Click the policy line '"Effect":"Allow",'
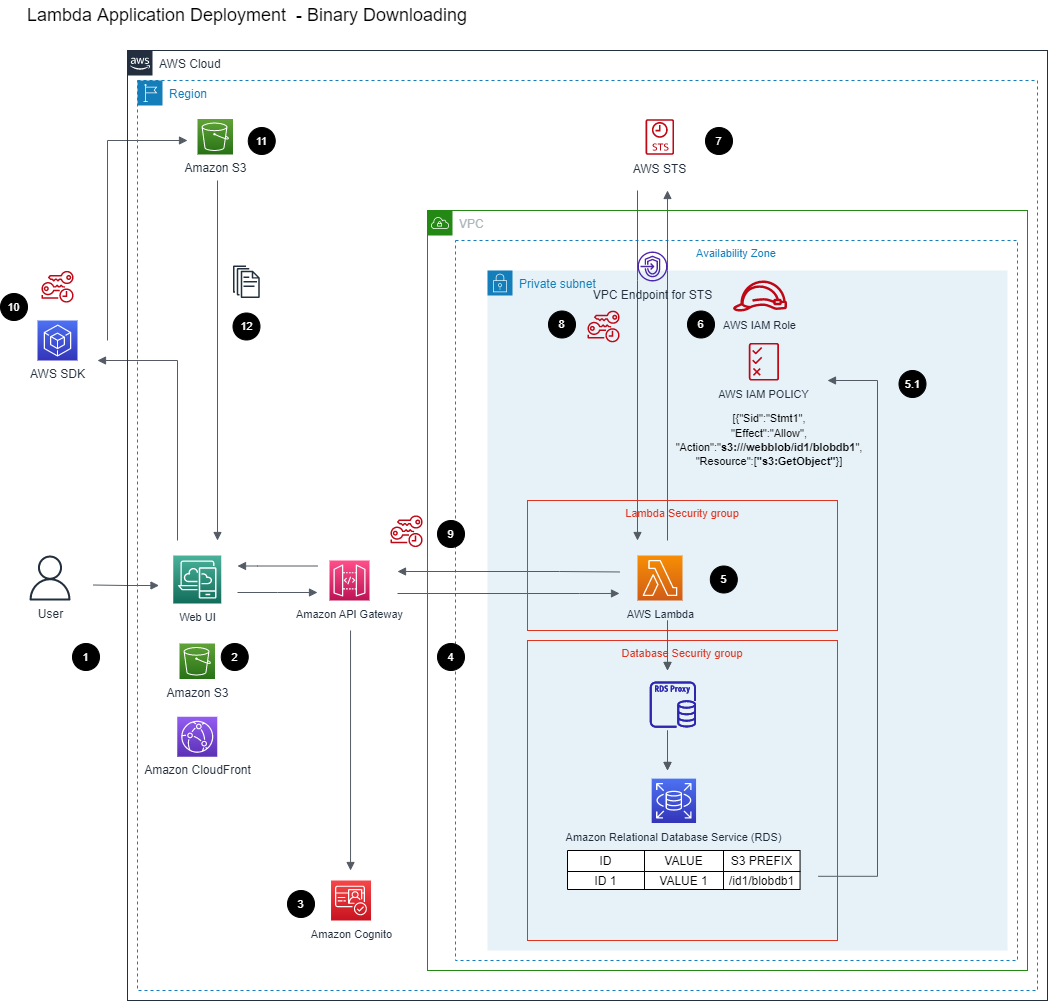Screen dimensions: 1048x1001 (x=769, y=433)
